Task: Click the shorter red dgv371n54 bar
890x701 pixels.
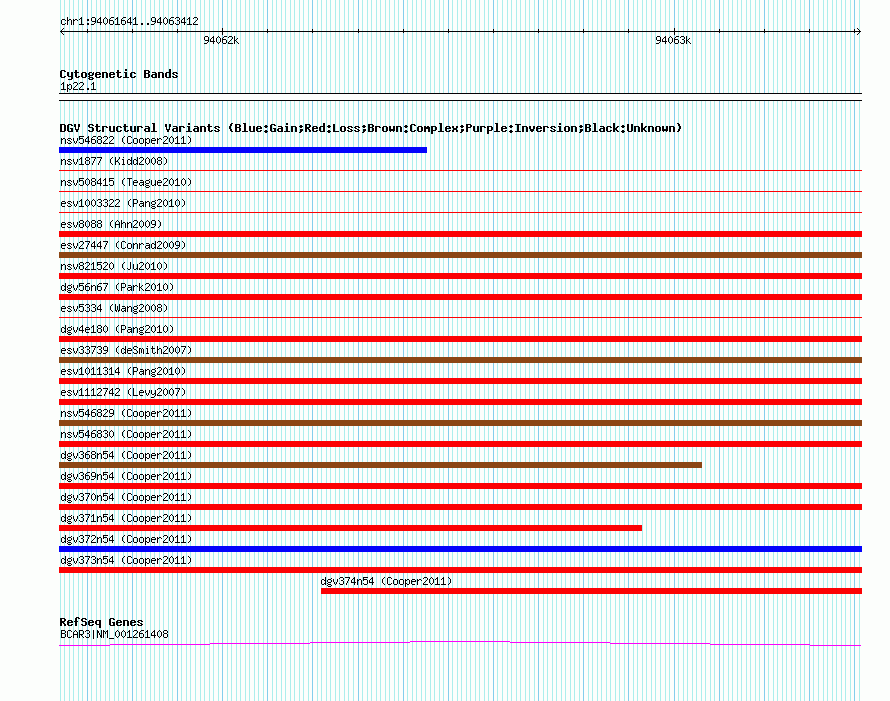Action: (x=350, y=528)
